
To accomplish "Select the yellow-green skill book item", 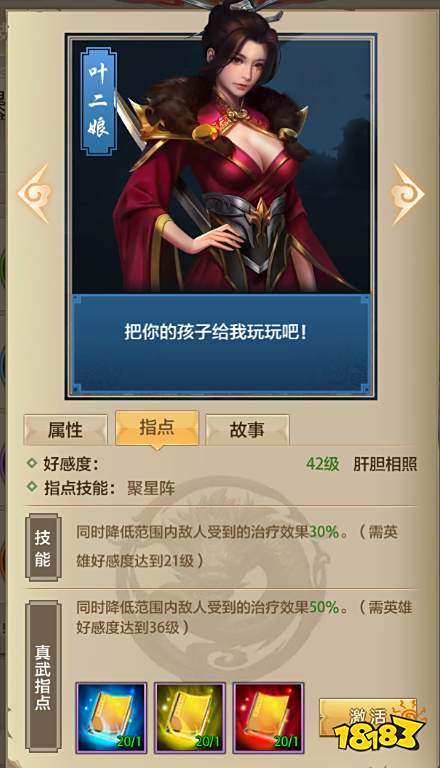I will pyautogui.click(x=190, y=718).
